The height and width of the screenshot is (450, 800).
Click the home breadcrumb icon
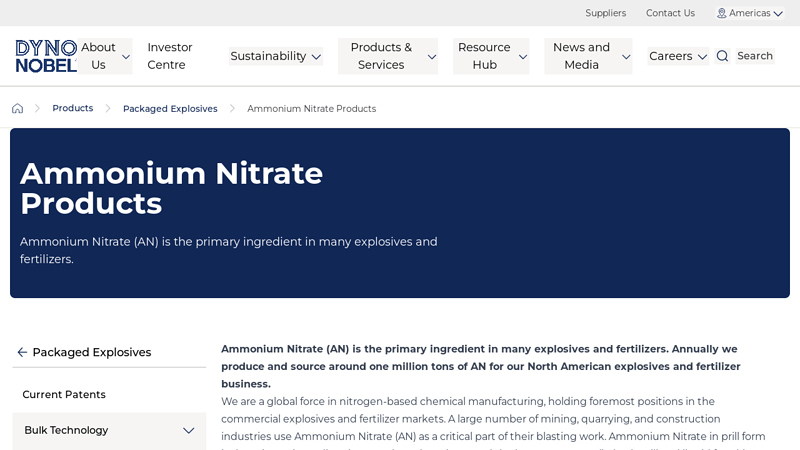click(x=17, y=108)
